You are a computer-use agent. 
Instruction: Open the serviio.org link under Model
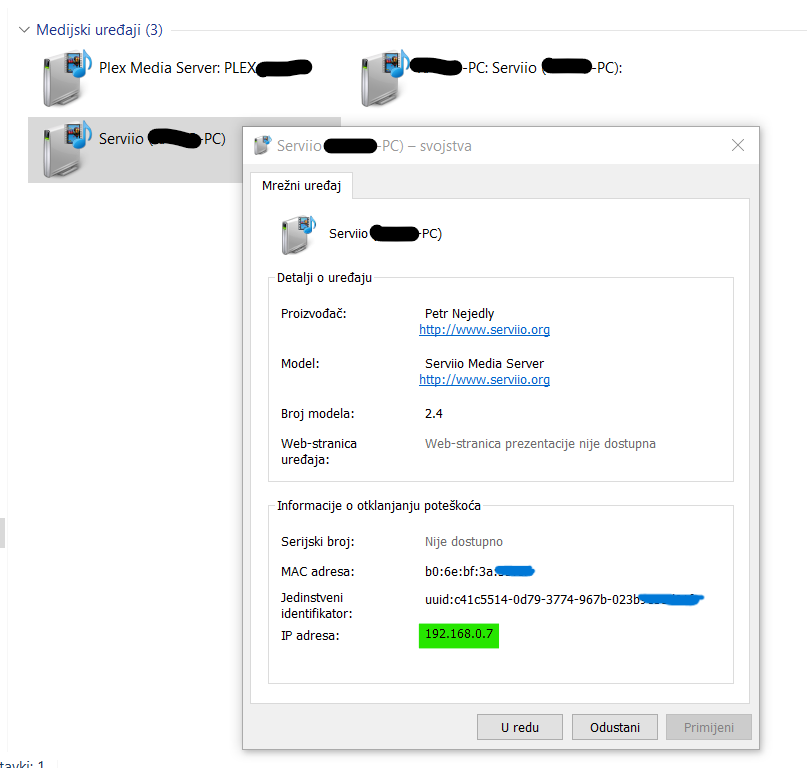[484, 379]
